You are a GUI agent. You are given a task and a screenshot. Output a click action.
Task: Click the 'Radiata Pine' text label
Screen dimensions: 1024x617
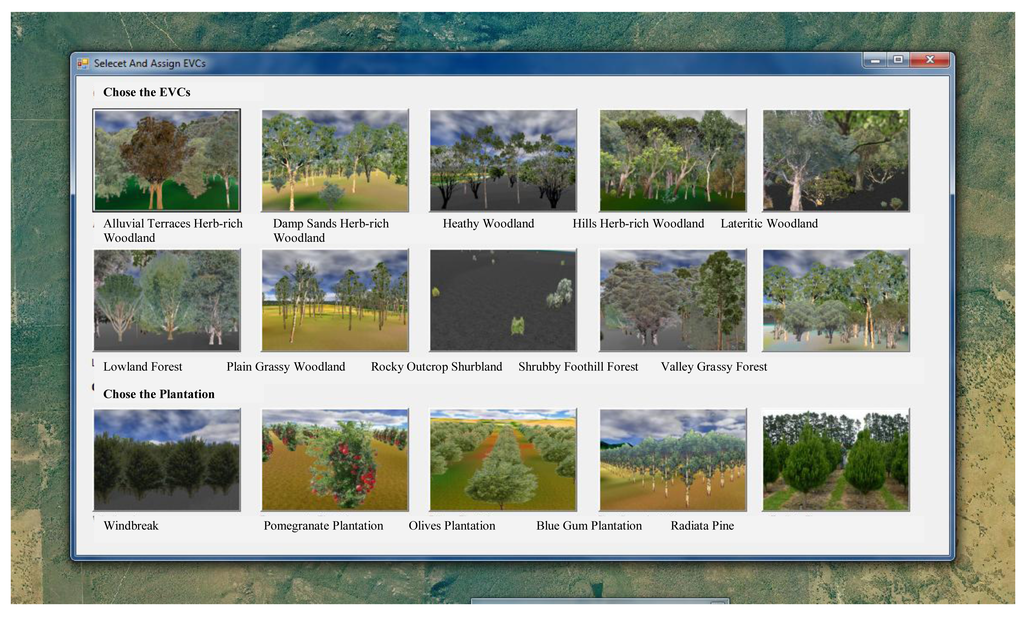pyautogui.click(x=703, y=526)
